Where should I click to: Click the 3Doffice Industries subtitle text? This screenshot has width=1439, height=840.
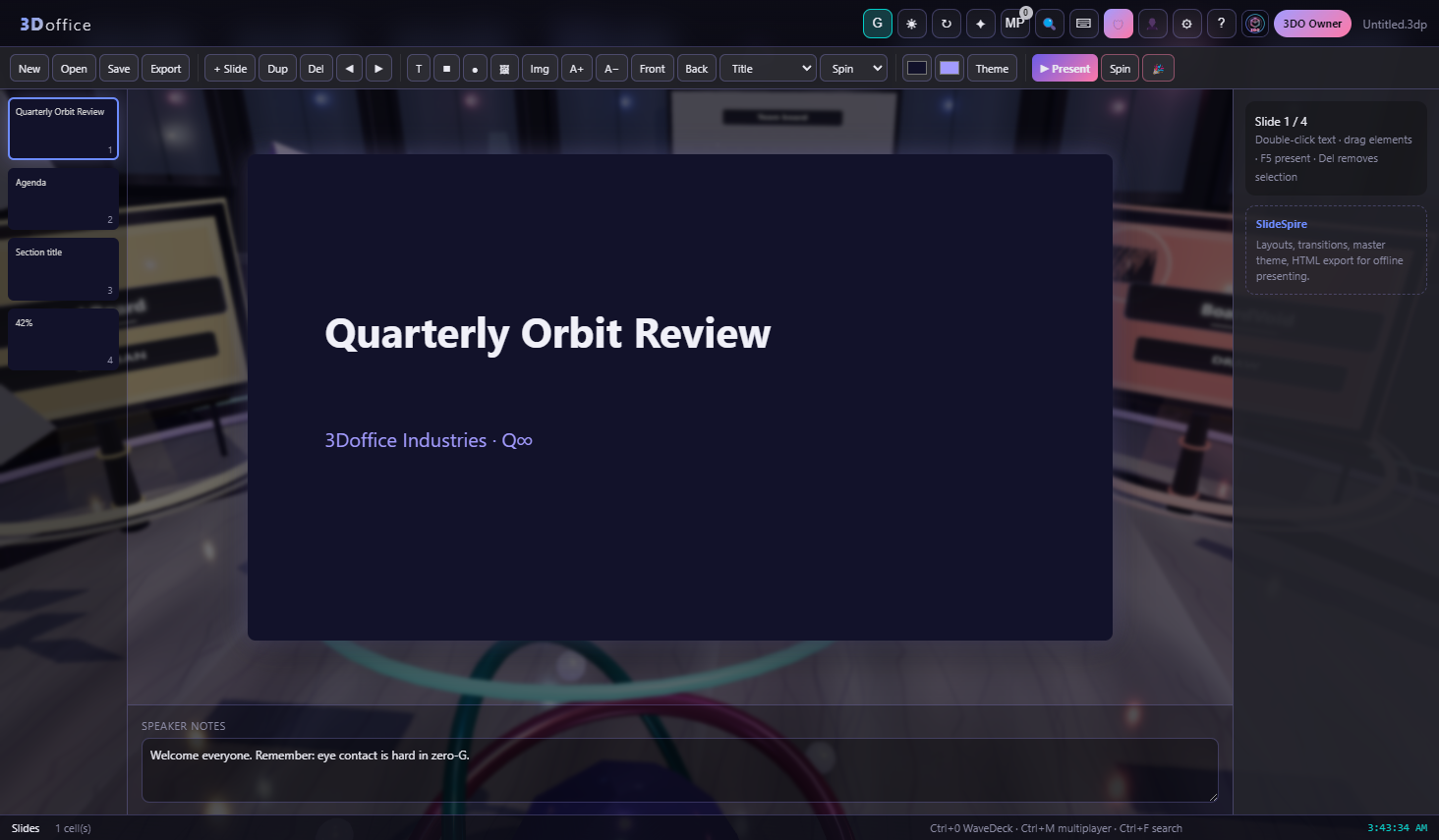tap(429, 440)
